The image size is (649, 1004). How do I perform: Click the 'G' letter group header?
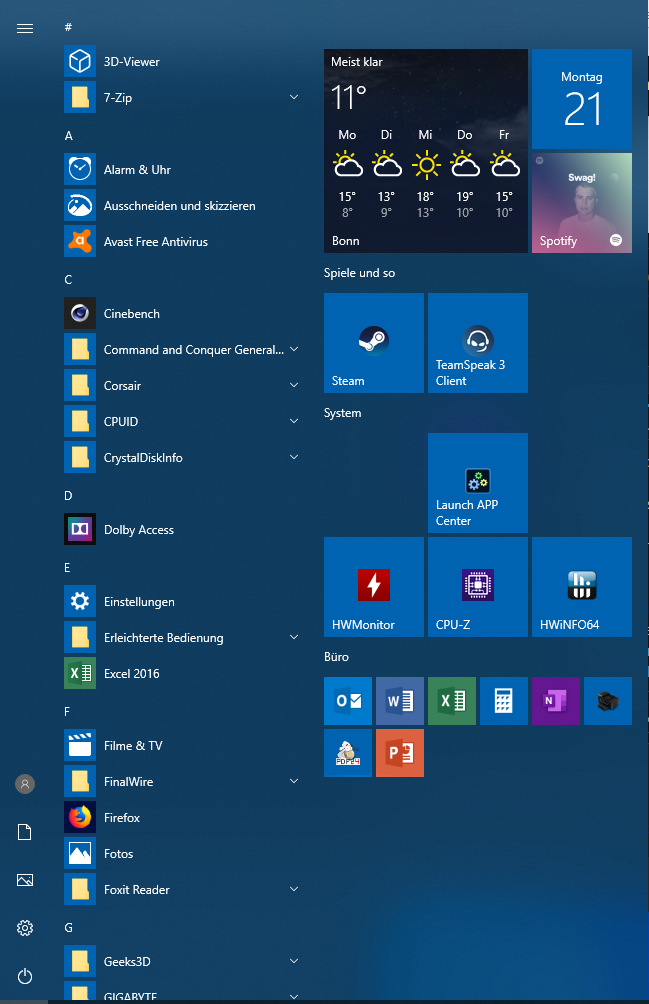(68, 927)
